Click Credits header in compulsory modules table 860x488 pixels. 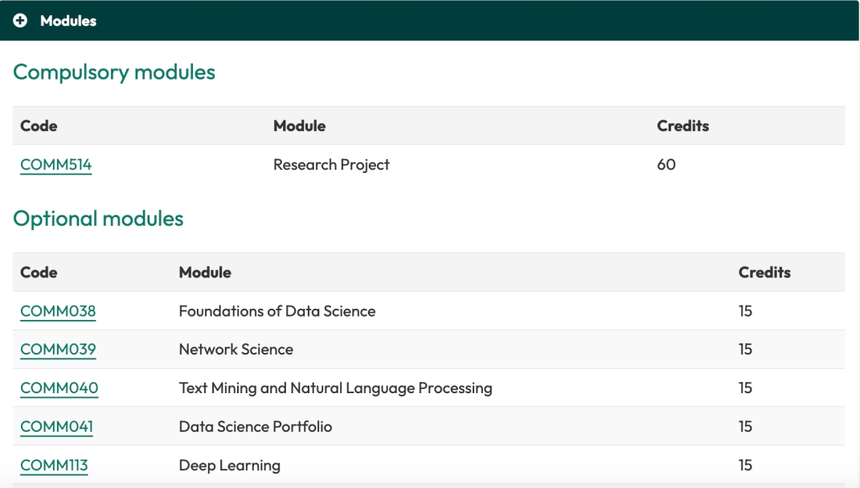[683, 126]
